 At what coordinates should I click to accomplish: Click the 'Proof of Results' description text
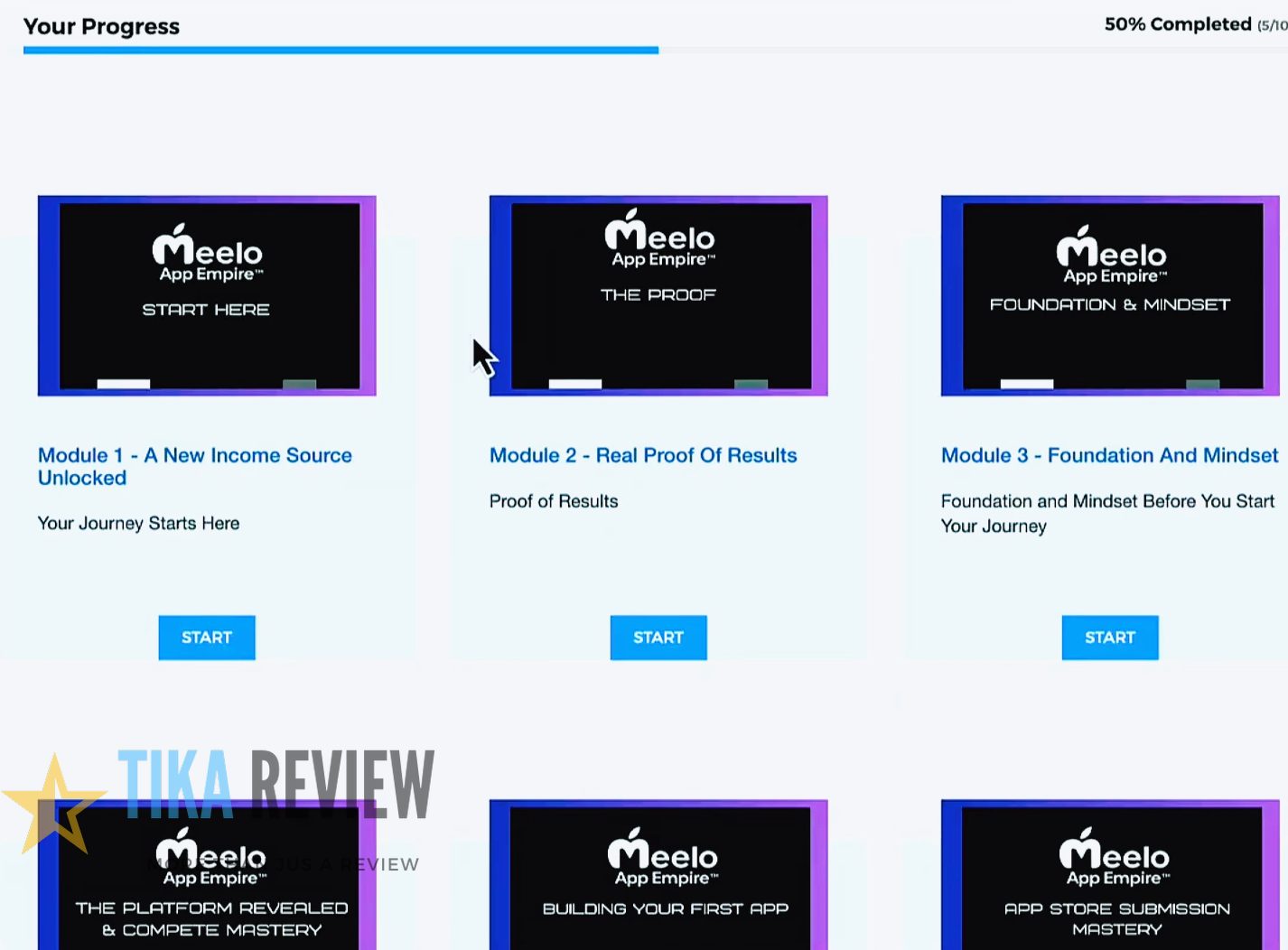click(x=554, y=501)
